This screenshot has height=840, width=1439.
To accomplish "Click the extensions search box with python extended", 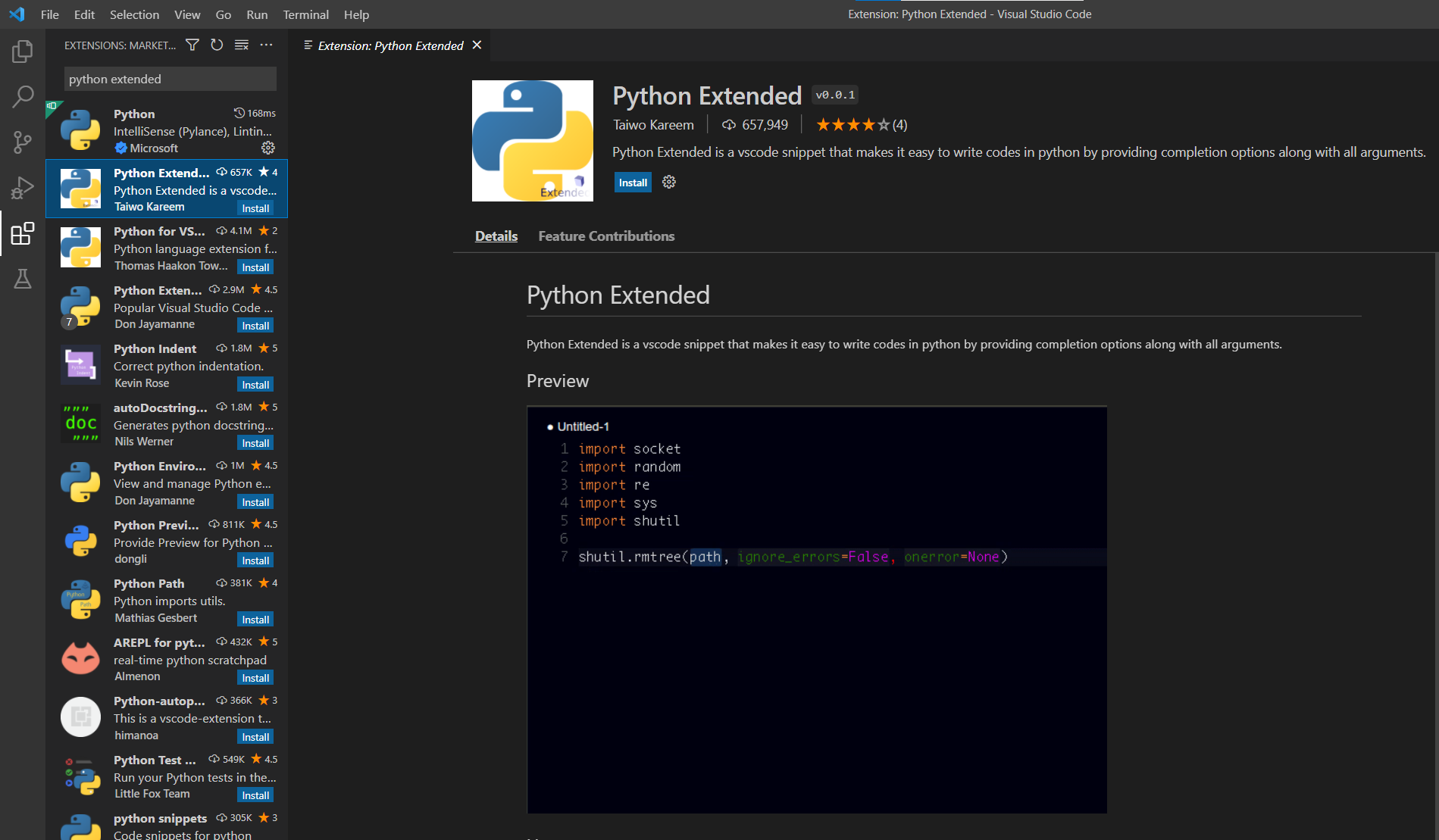I will click(170, 79).
